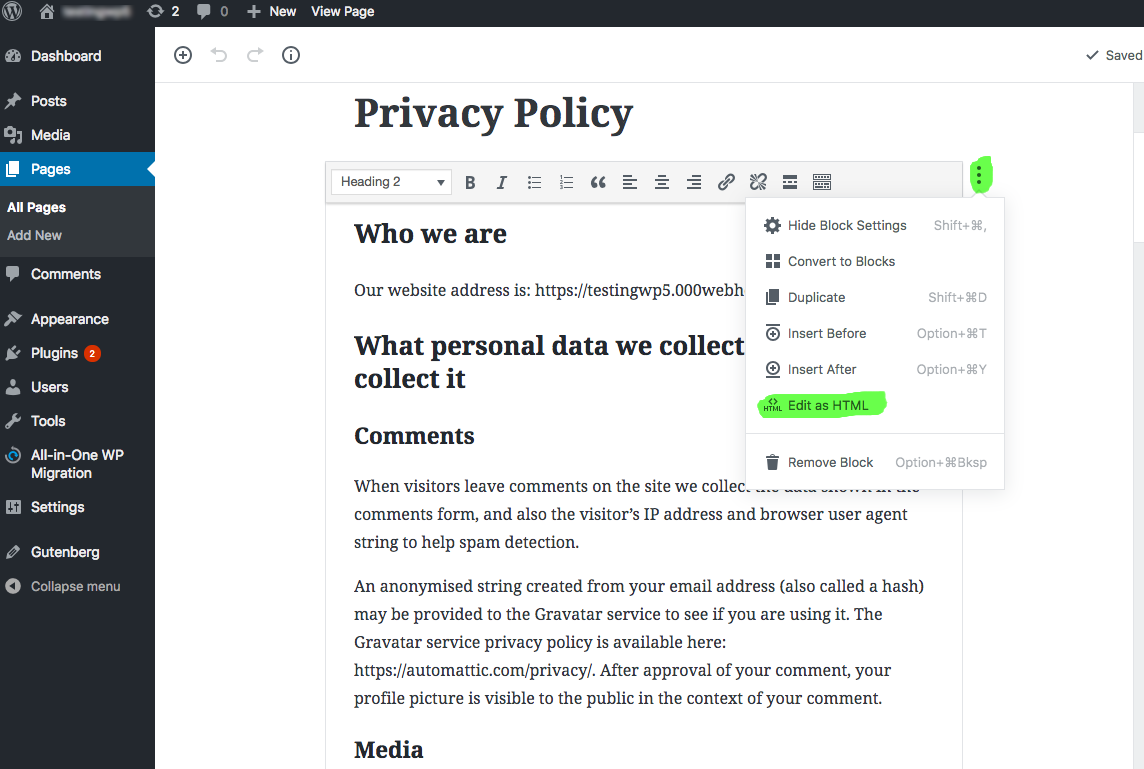Choose Convert to Blocks option
1144x769 pixels.
coord(841,262)
